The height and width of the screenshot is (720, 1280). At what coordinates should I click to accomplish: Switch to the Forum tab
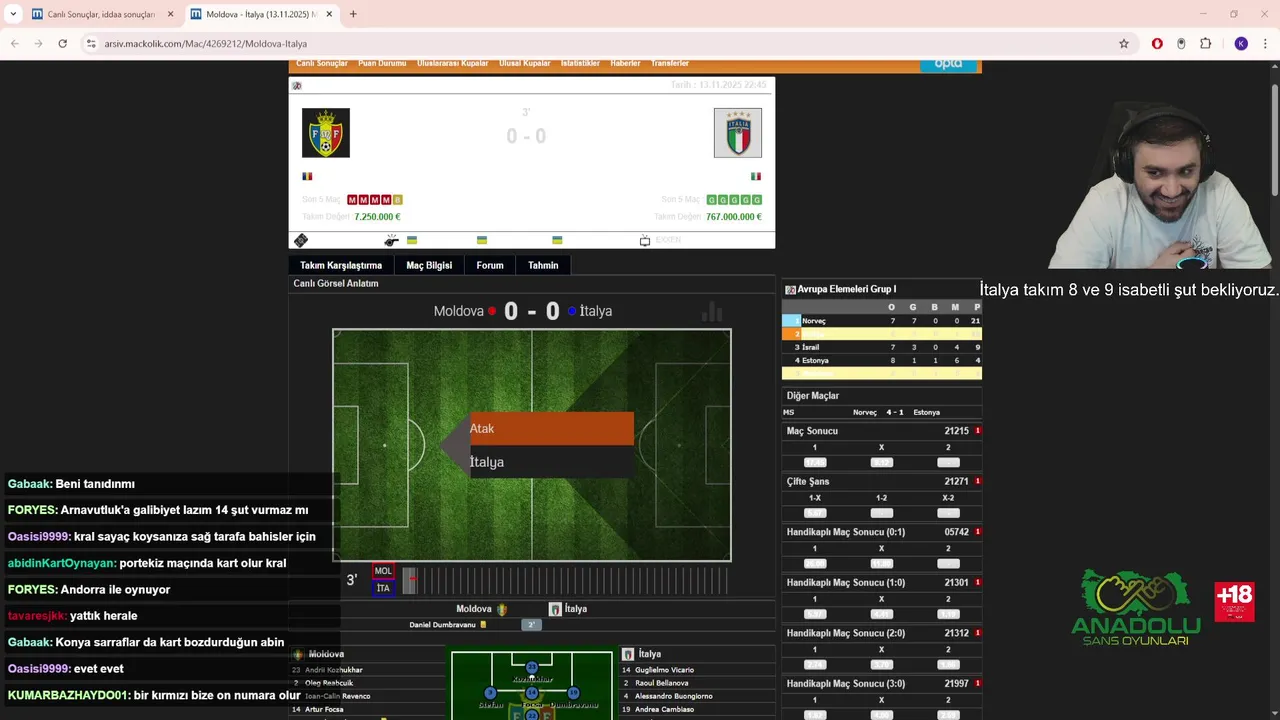tap(490, 265)
